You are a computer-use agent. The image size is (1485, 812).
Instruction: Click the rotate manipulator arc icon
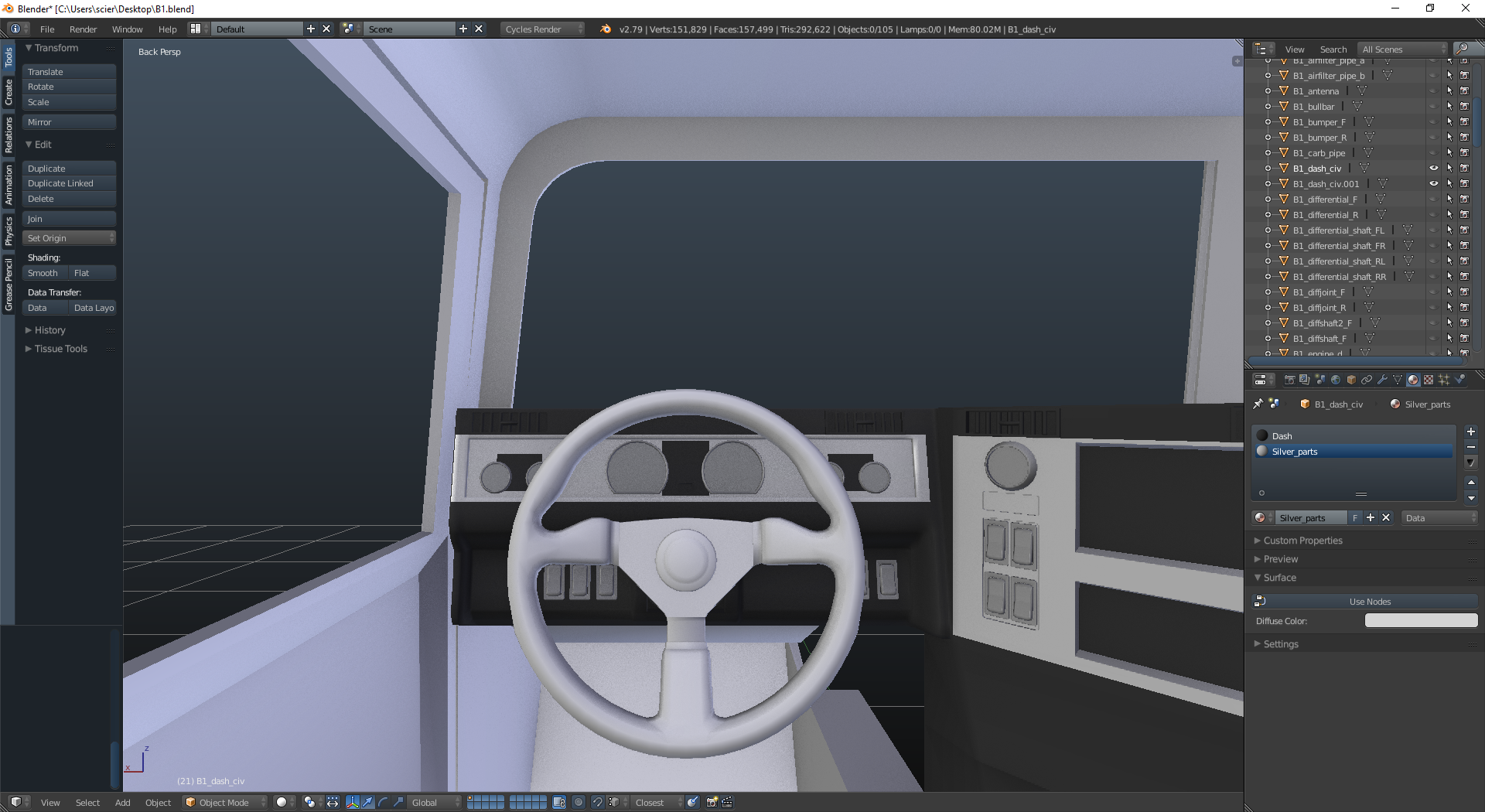(383, 802)
